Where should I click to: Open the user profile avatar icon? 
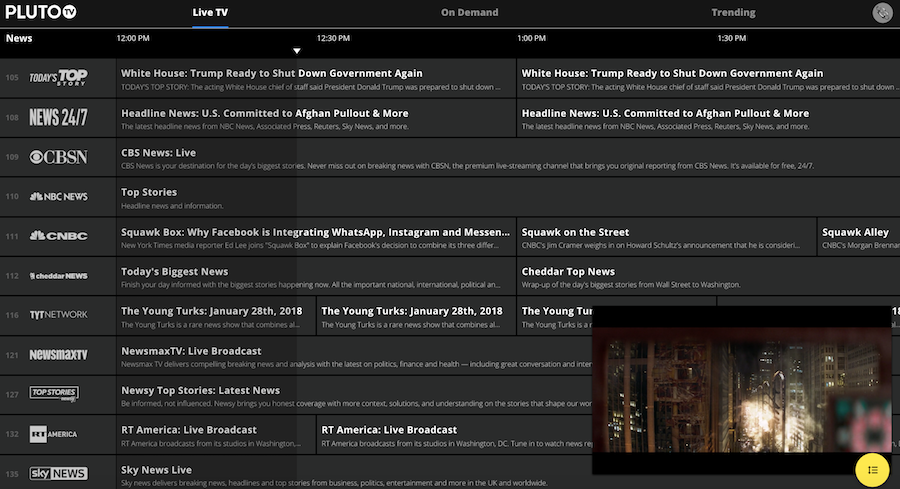click(x=882, y=13)
